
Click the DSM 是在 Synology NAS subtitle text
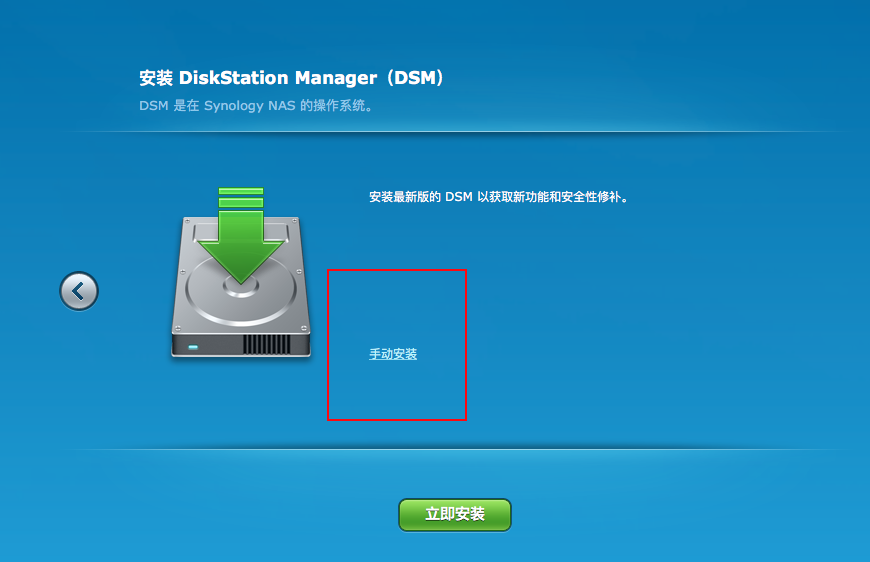click(x=255, y=105)
